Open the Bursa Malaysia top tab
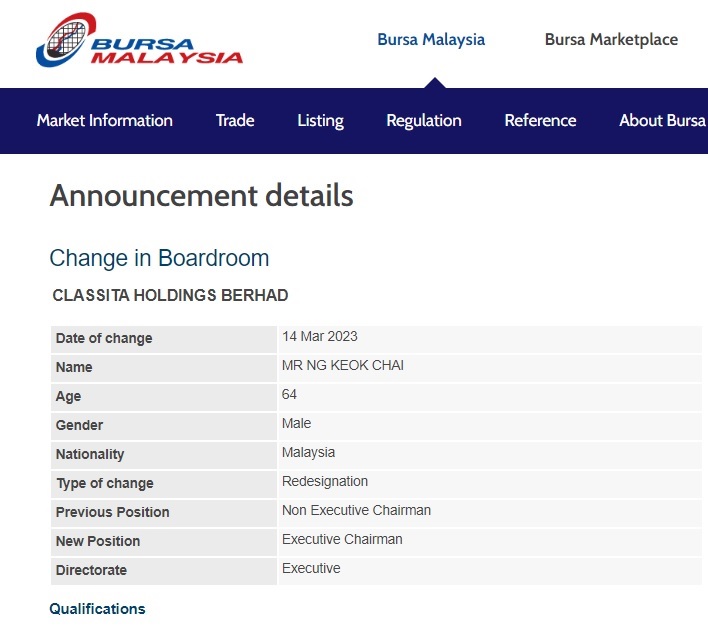Viewport: 708px width, 642px height. click(x=431, y=40)
